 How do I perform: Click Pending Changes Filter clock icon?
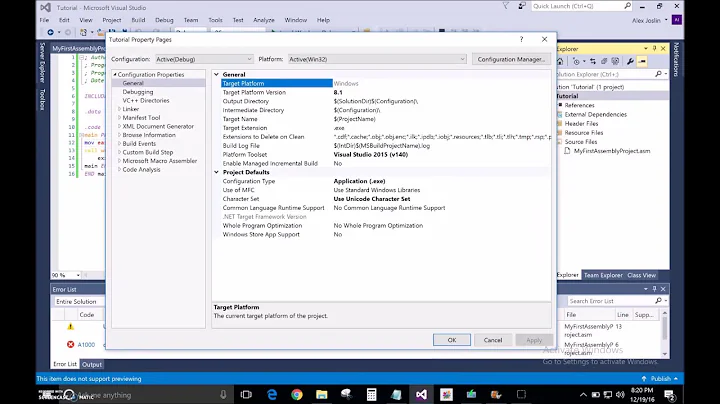click(576, 62)
